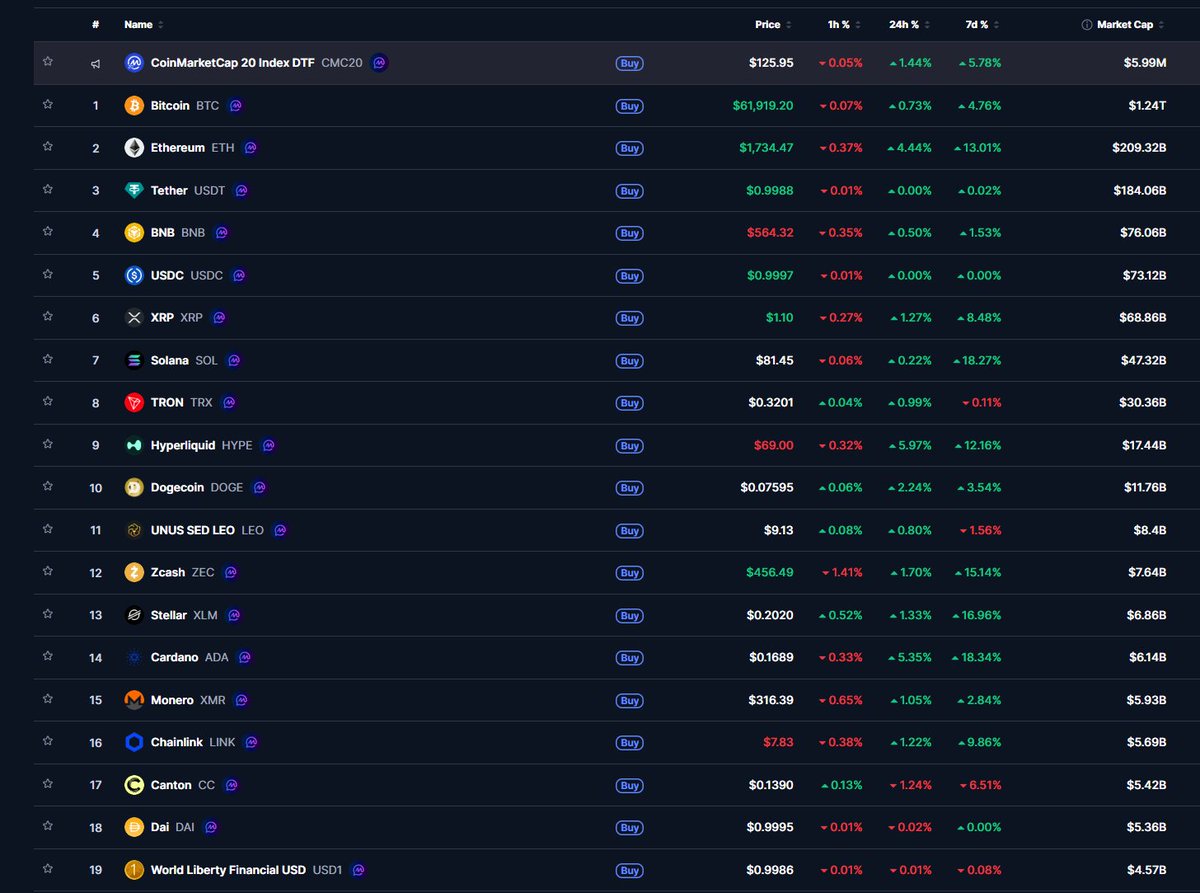Click the Solana logo icon
The width and height of the screenshot is (1200, 893).
pos(134,360)
